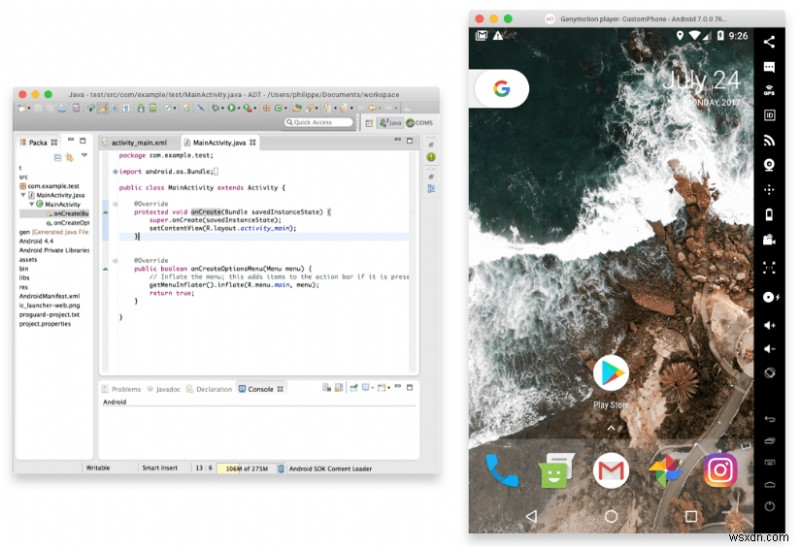This screenshot has height=547, width=800.
Task: Open the Phone app in Android dock
Action: point(501,470)
